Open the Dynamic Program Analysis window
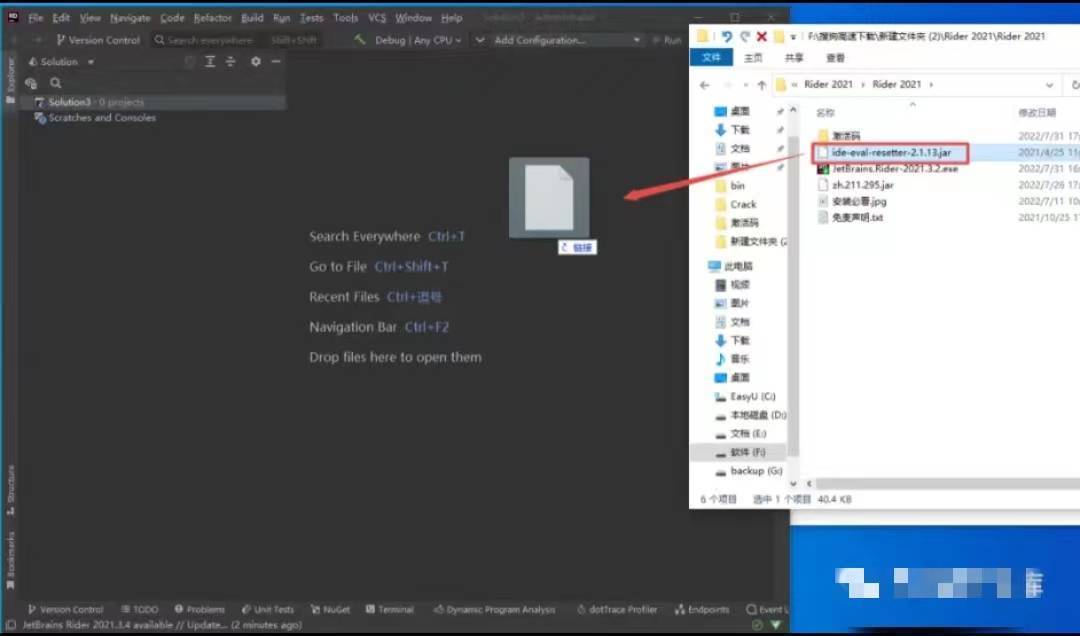This screenshot has width=1080, height=636. [495, 610]
